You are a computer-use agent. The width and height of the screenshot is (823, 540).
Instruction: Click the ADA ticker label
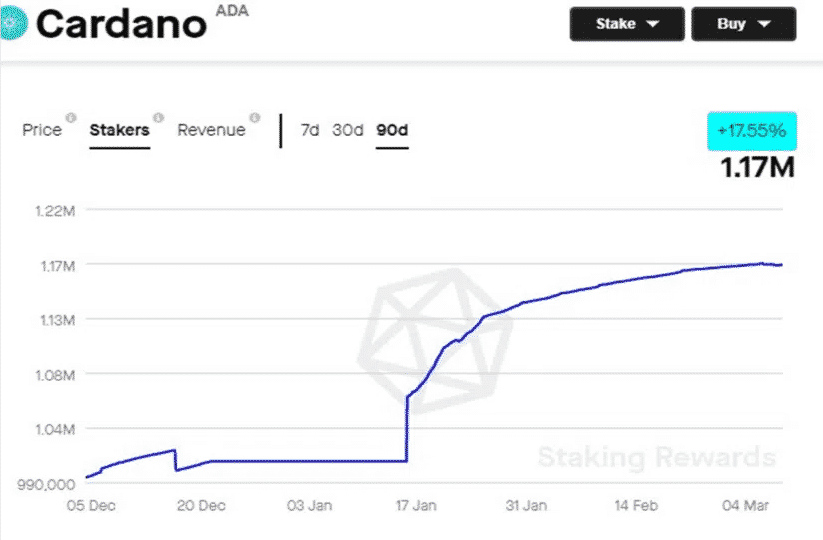231,11
